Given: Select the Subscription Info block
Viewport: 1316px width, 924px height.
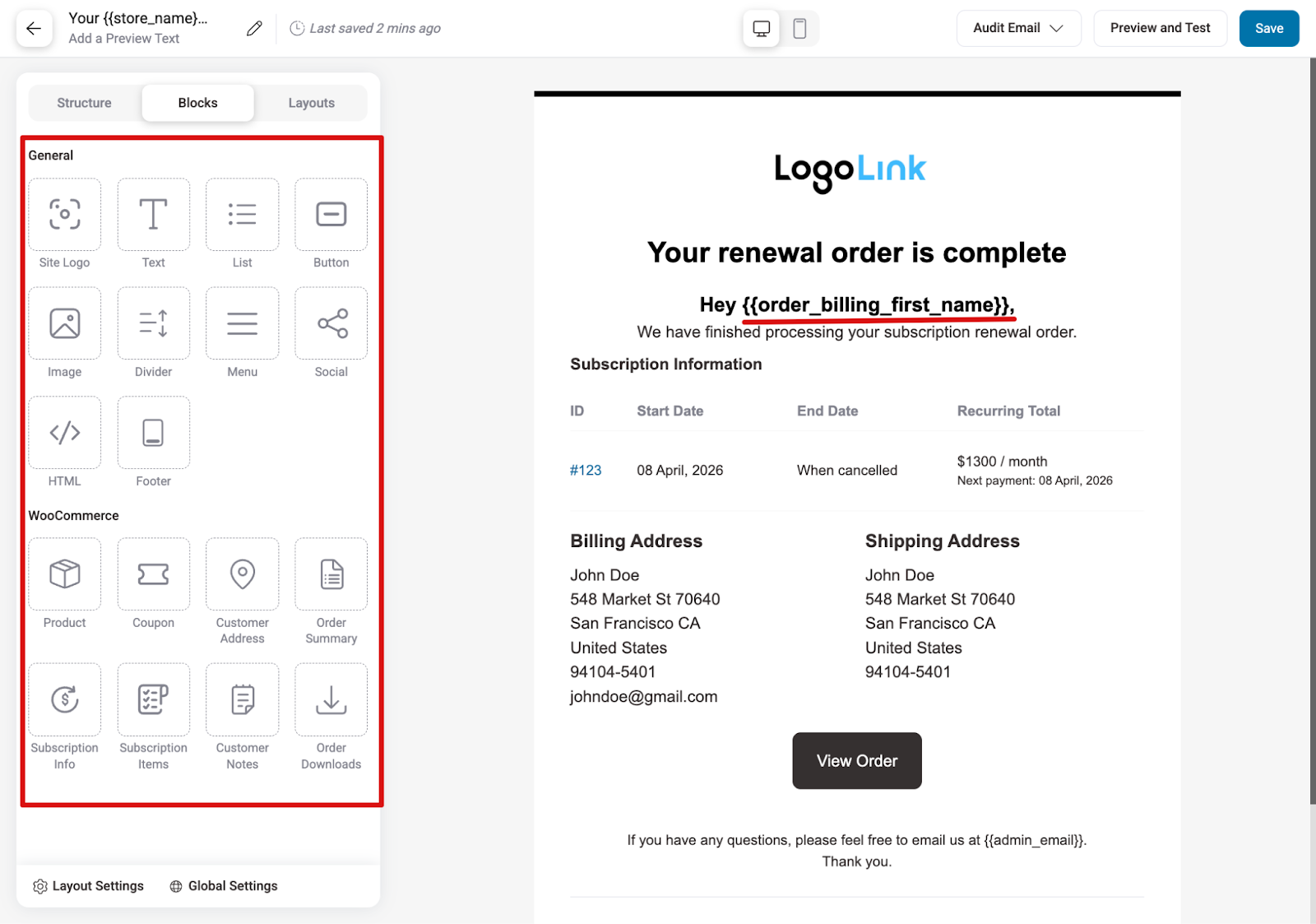Looking at the screenshot, I should 64,699.
